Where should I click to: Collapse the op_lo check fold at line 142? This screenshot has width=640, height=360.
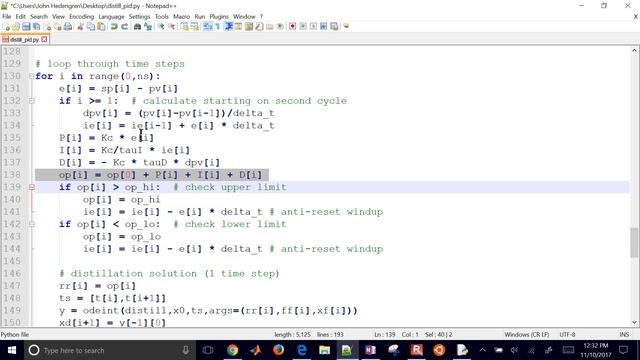click(31, 224)
